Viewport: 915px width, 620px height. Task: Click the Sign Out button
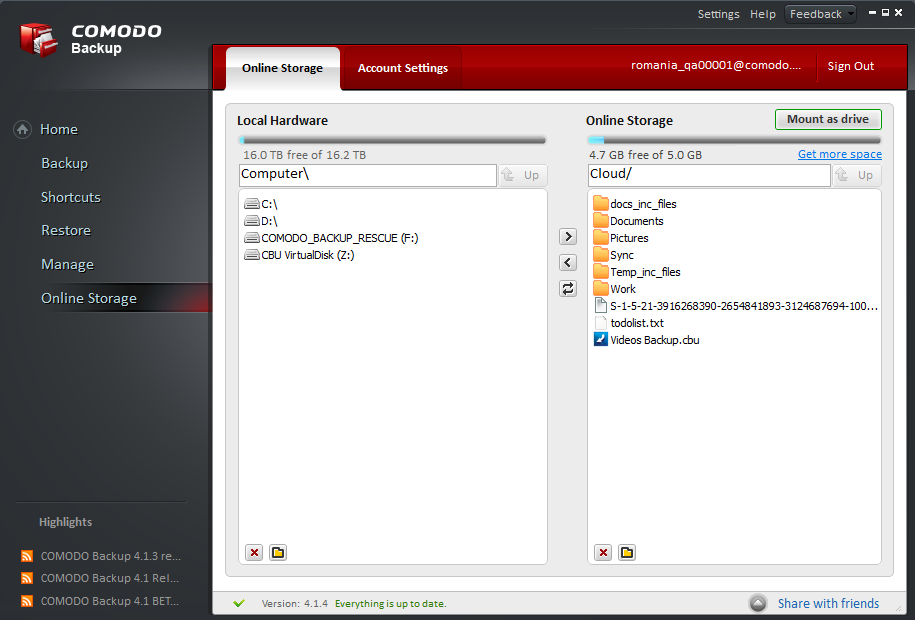851,66
